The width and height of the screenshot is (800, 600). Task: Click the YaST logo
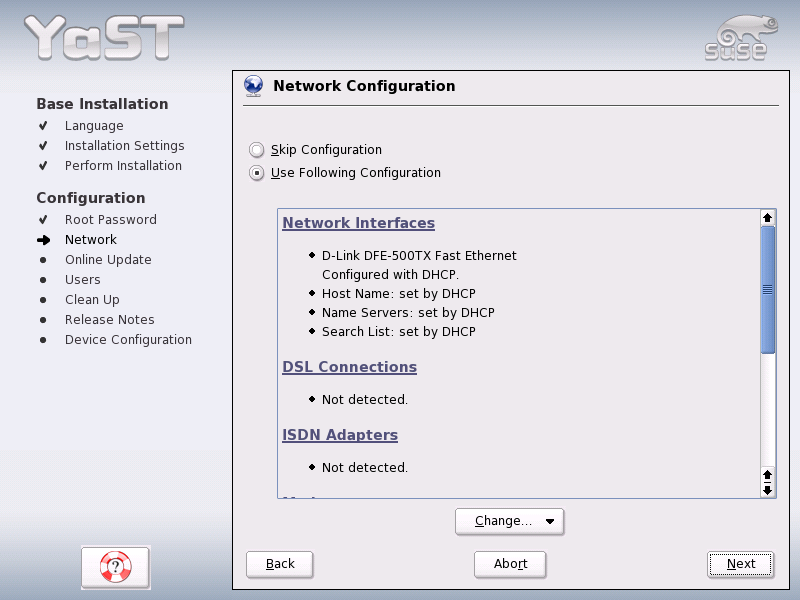pyautogui.click(x=104, y=37)
